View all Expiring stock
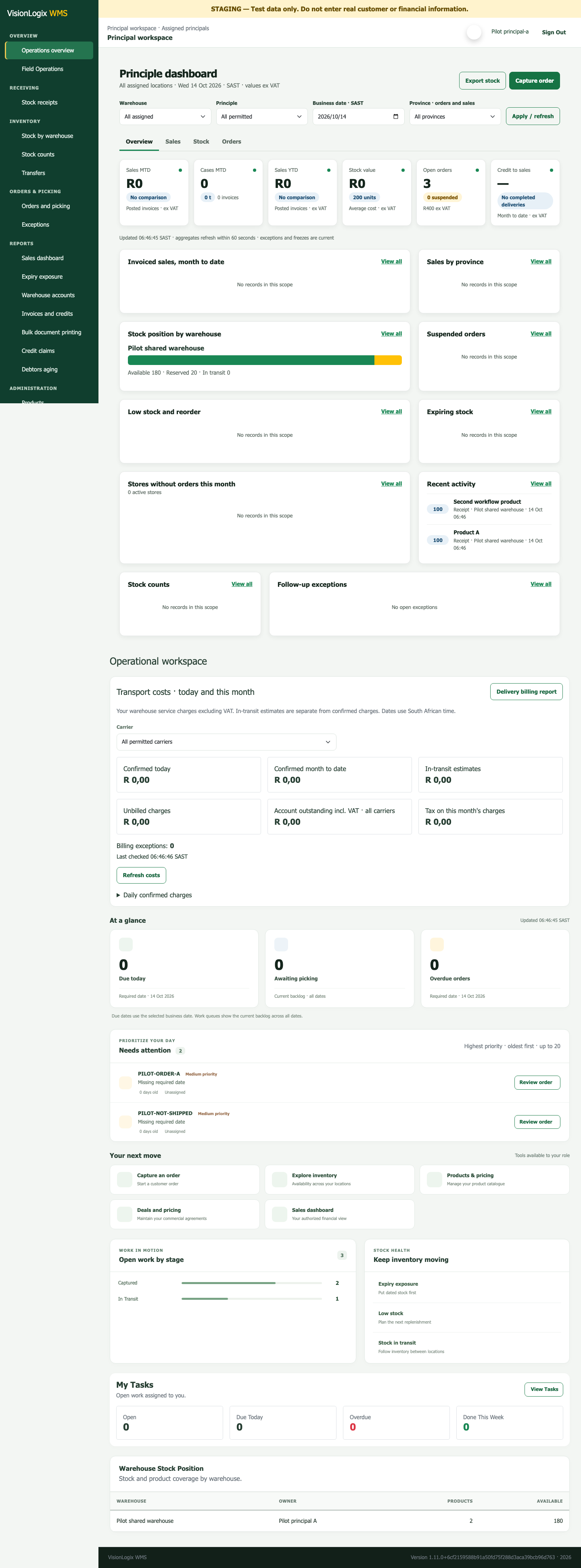 [541, 411]
